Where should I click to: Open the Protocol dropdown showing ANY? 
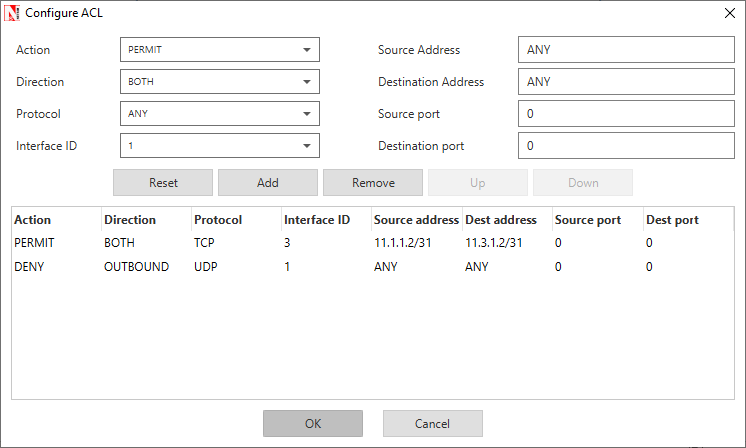[x=219, y=114]
